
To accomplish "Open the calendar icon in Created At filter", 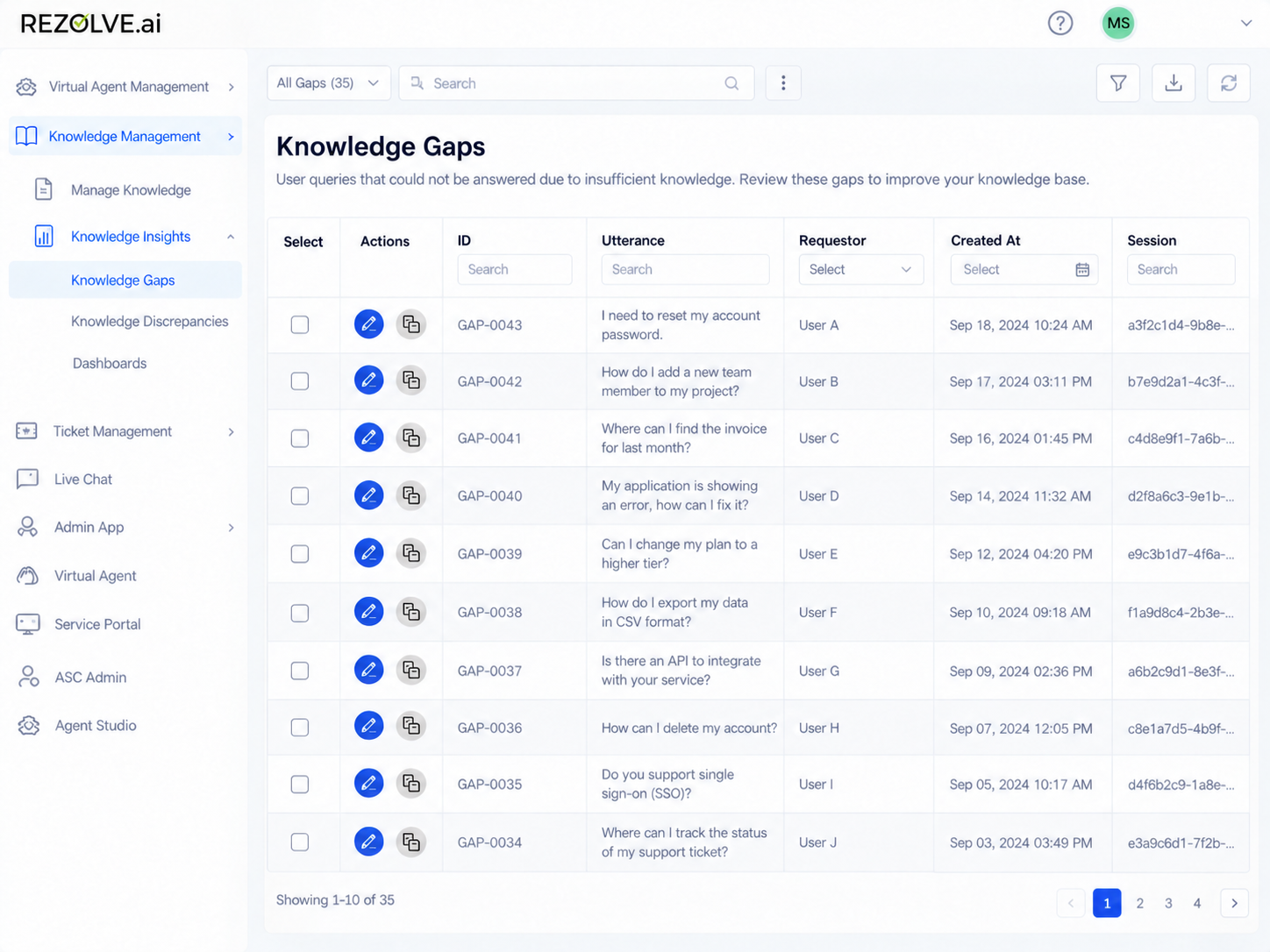I will click(1082, 270).
